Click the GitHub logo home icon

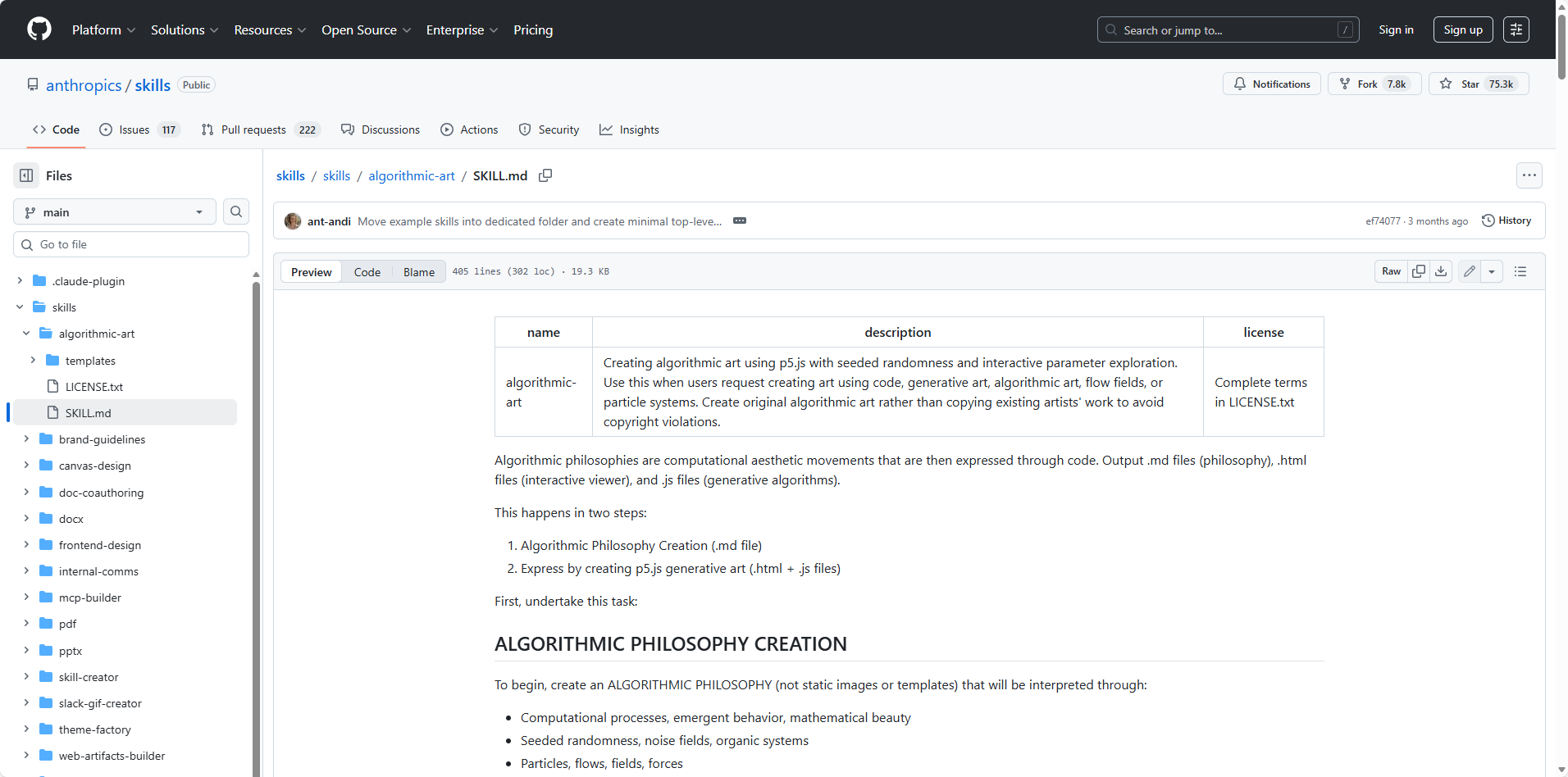pos(39,30)
